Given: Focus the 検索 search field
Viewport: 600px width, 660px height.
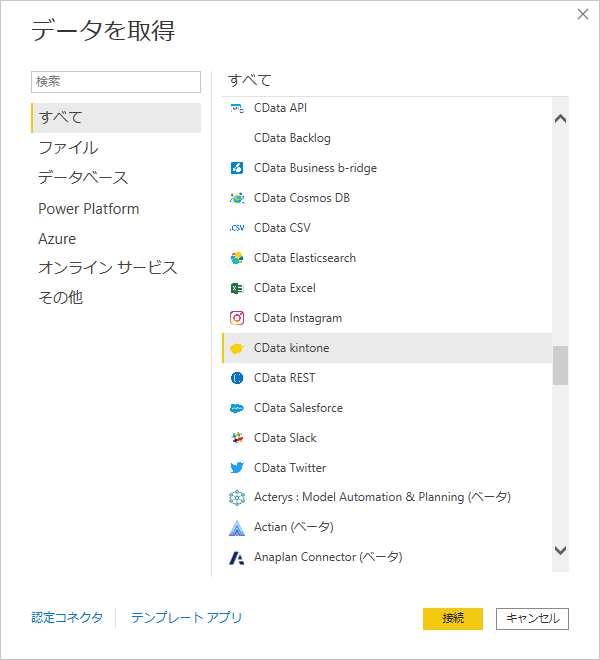Looking at the screenshot, I should (116, 82).
